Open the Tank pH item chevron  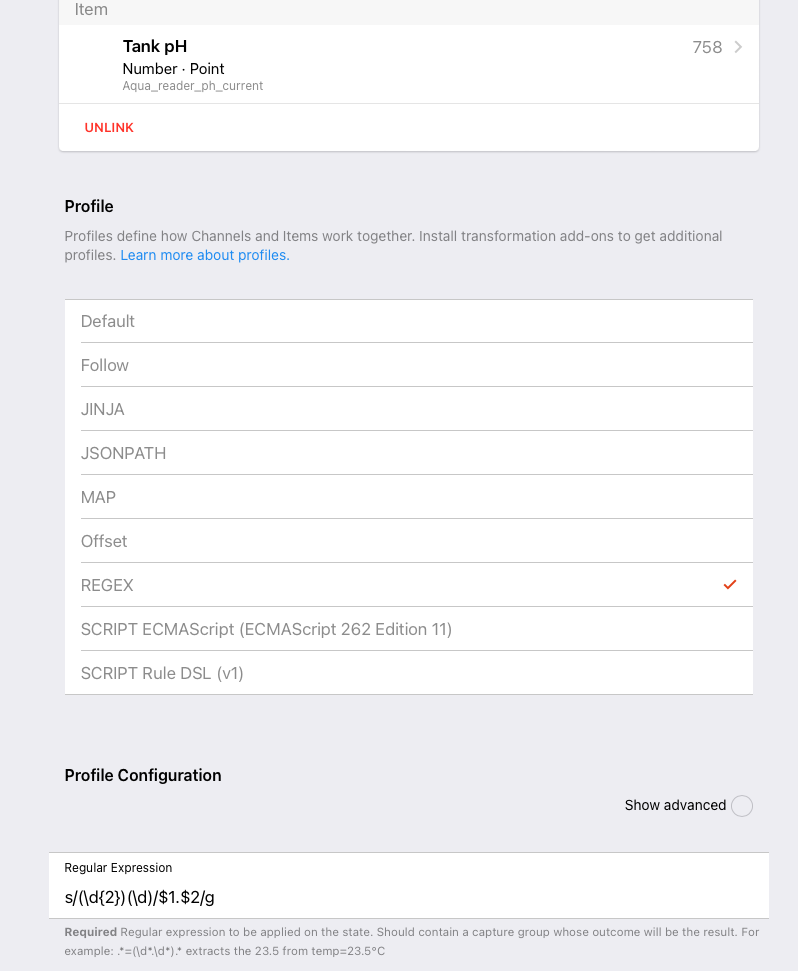738,47
